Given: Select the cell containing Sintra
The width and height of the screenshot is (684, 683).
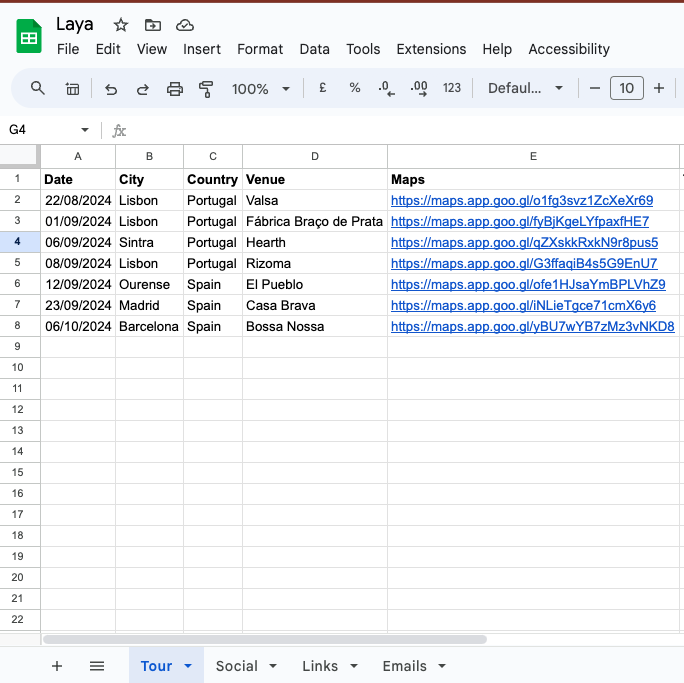Looking at the screenshot, I should click(x=149, y=242).
